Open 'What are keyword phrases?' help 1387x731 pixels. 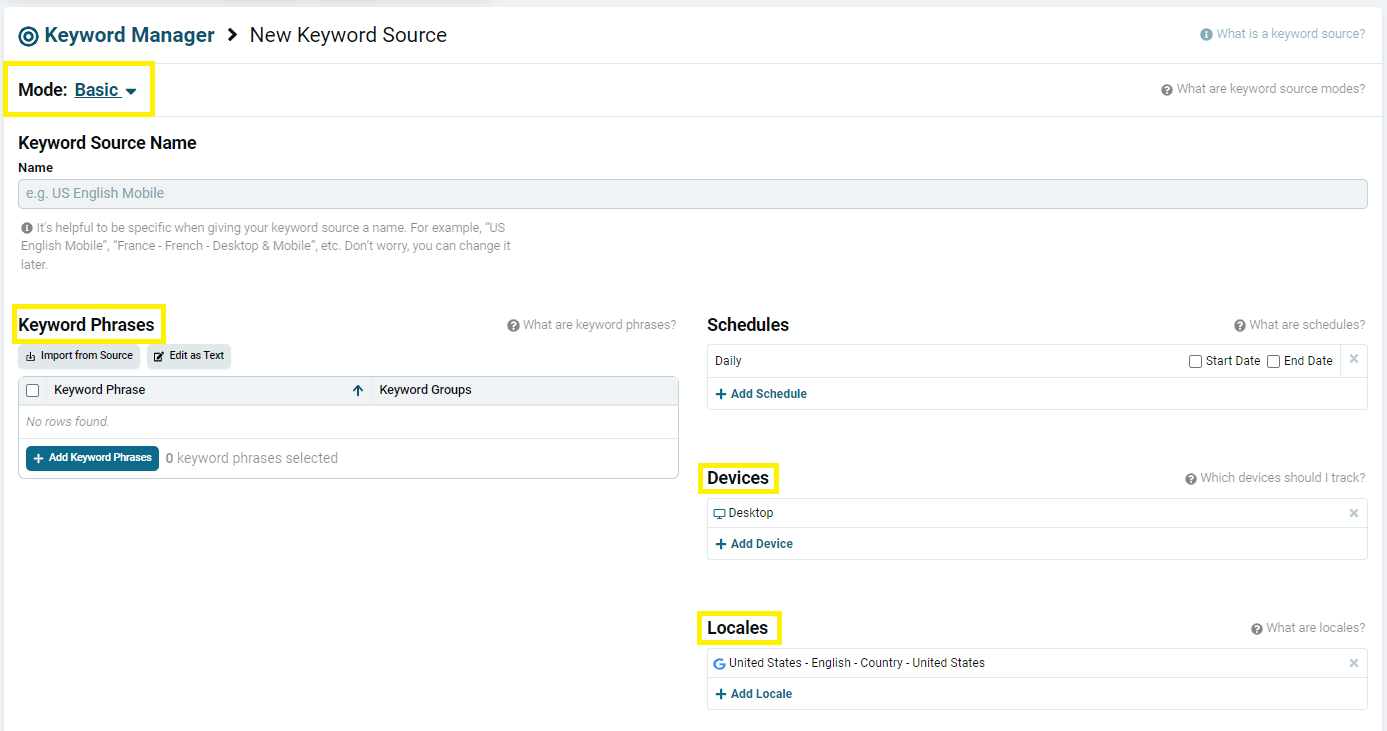pyautogui.click(x=592, y=325)
